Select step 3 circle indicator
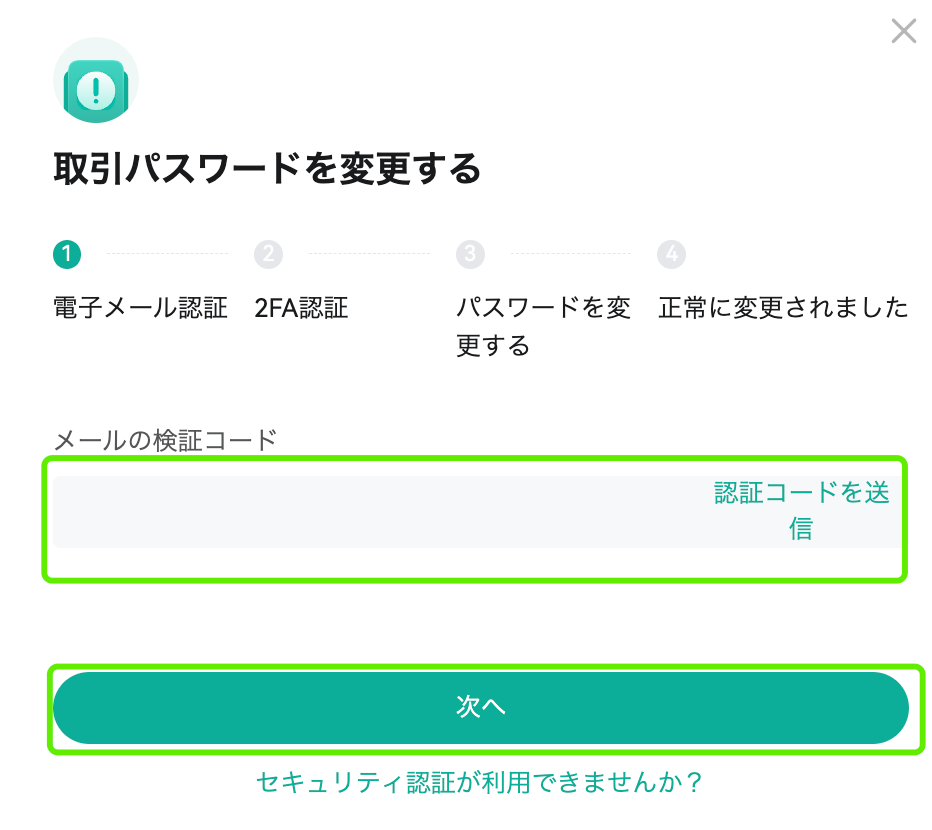 pos(470,254)
